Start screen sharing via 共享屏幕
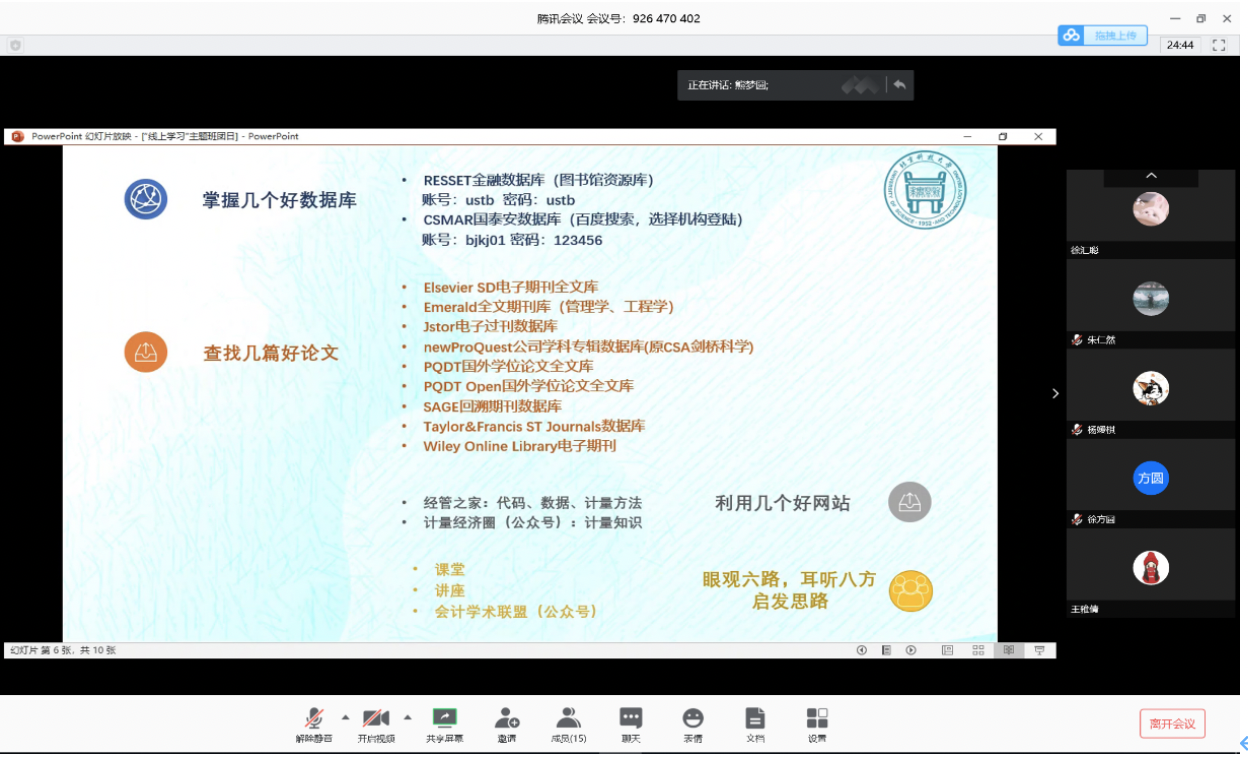 coord(444,724)
